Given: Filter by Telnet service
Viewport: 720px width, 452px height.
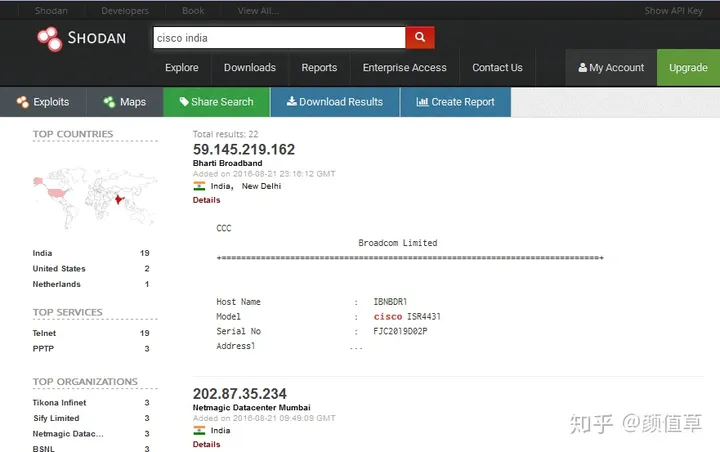Looking at the screenshot, I should tap(44, 333).
